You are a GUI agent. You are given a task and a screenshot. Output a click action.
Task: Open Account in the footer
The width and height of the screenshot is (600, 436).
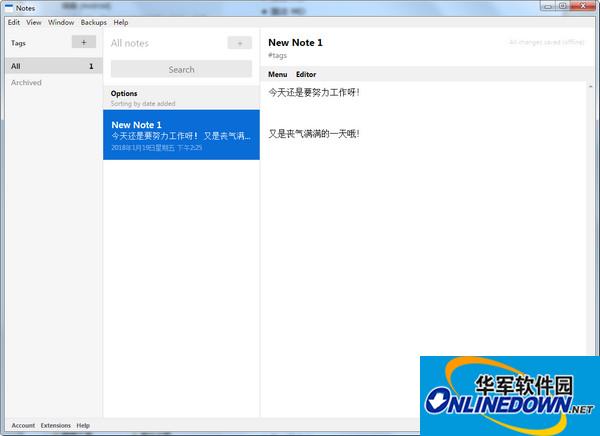pyautogui.click(x=23, y=425)
